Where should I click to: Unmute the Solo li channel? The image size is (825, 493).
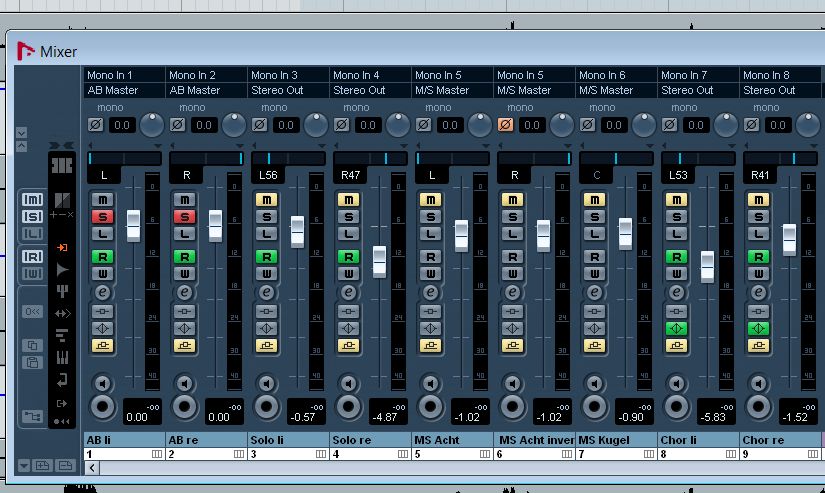coord(266,199)
